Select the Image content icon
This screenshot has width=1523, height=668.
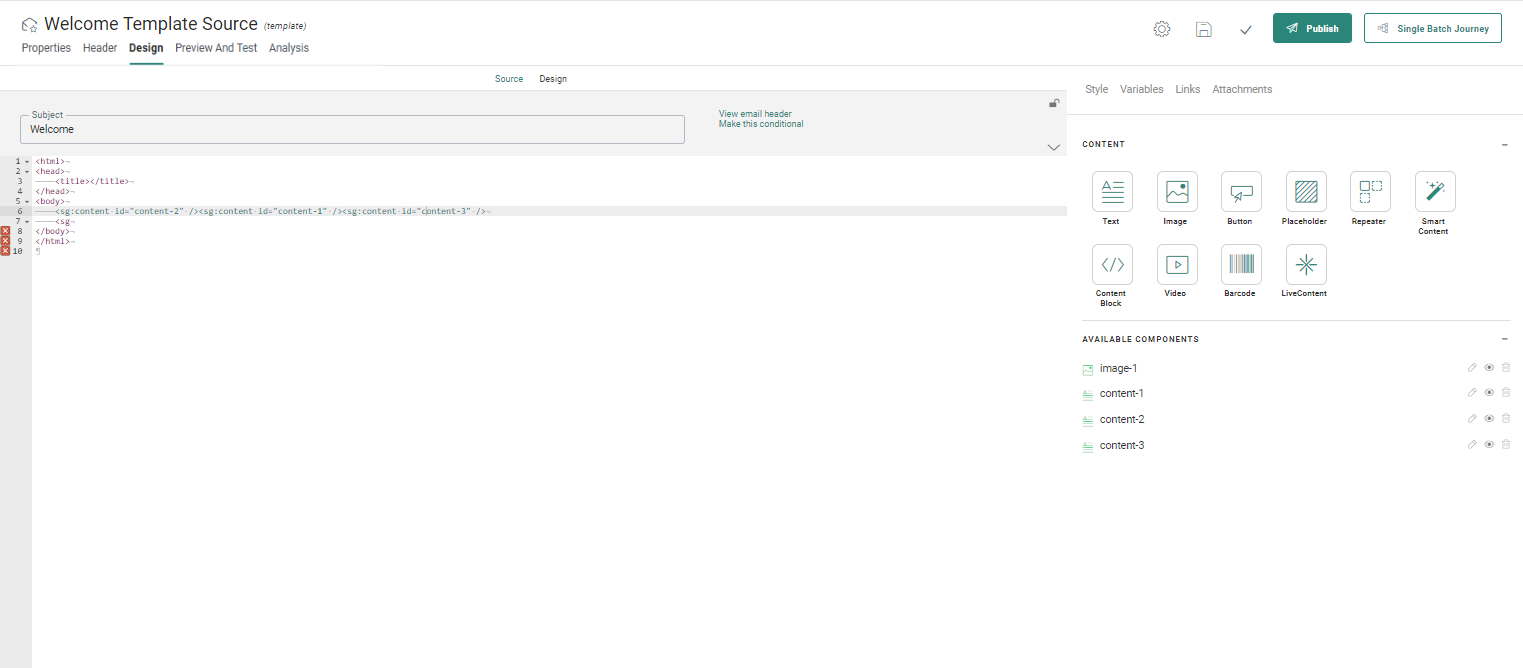point(1176,191)
